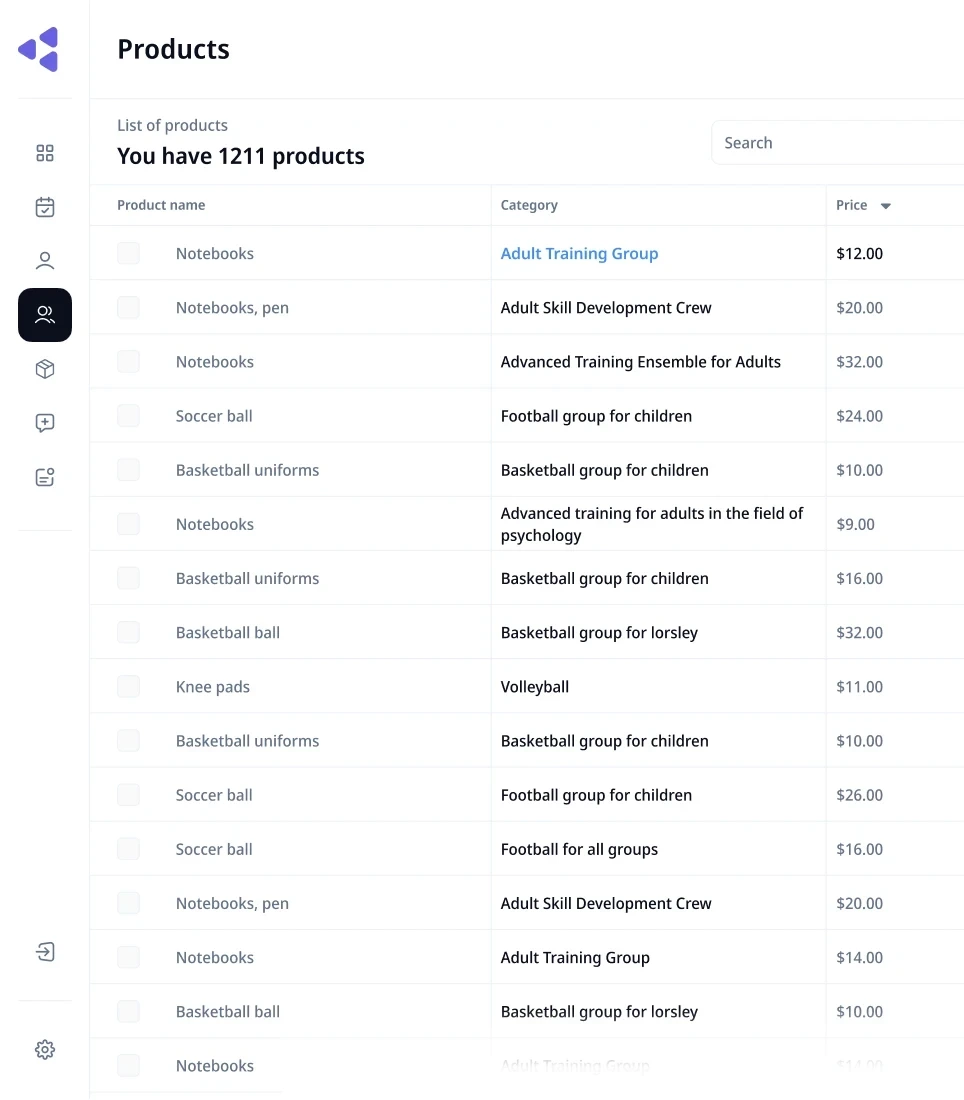Select checkbox beside Notebooks $12.00 row

128,254
